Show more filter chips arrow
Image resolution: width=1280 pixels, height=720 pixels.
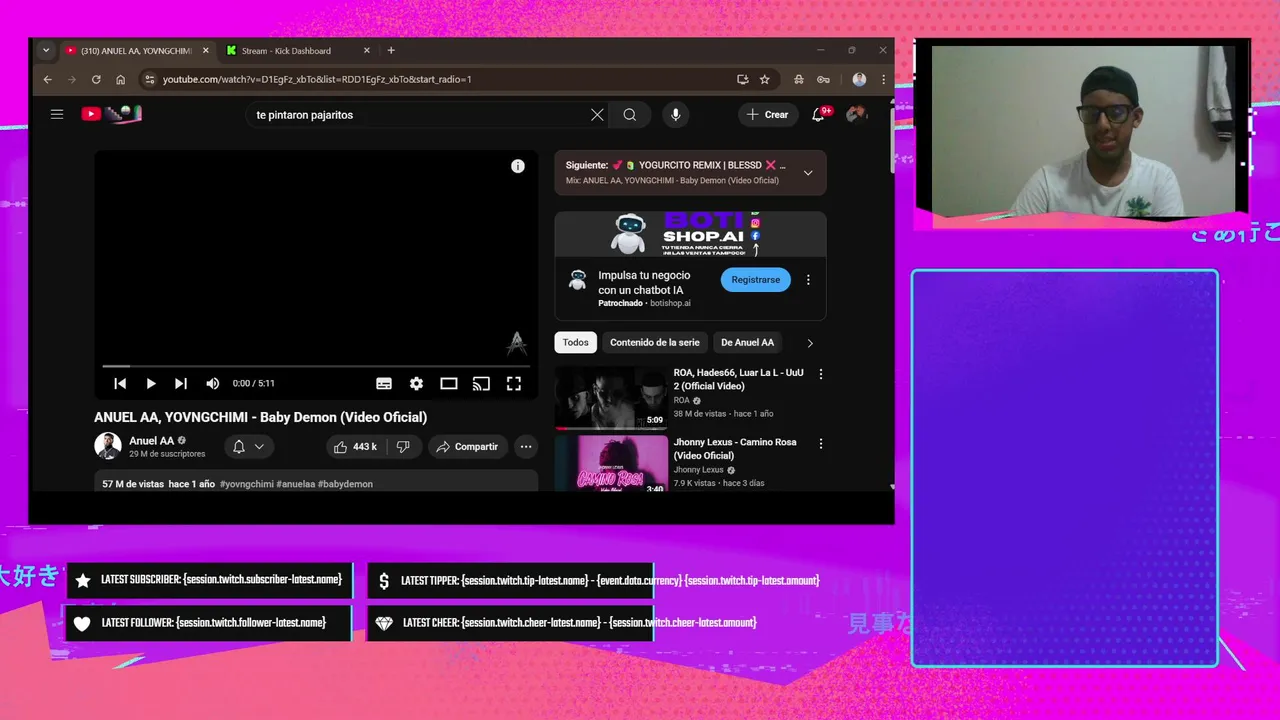810,343
